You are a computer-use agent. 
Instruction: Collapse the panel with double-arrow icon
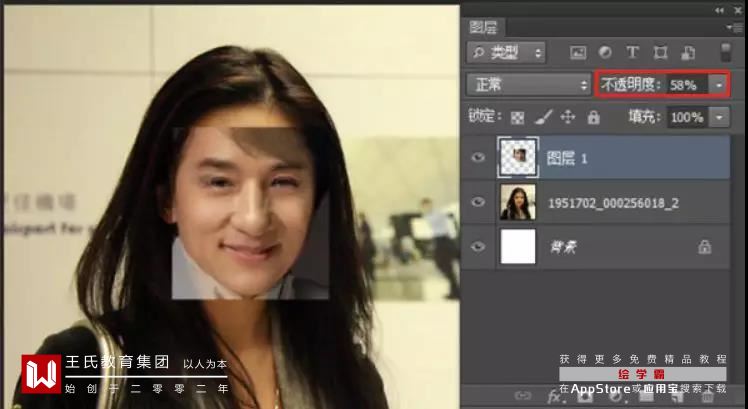(719, 10)
